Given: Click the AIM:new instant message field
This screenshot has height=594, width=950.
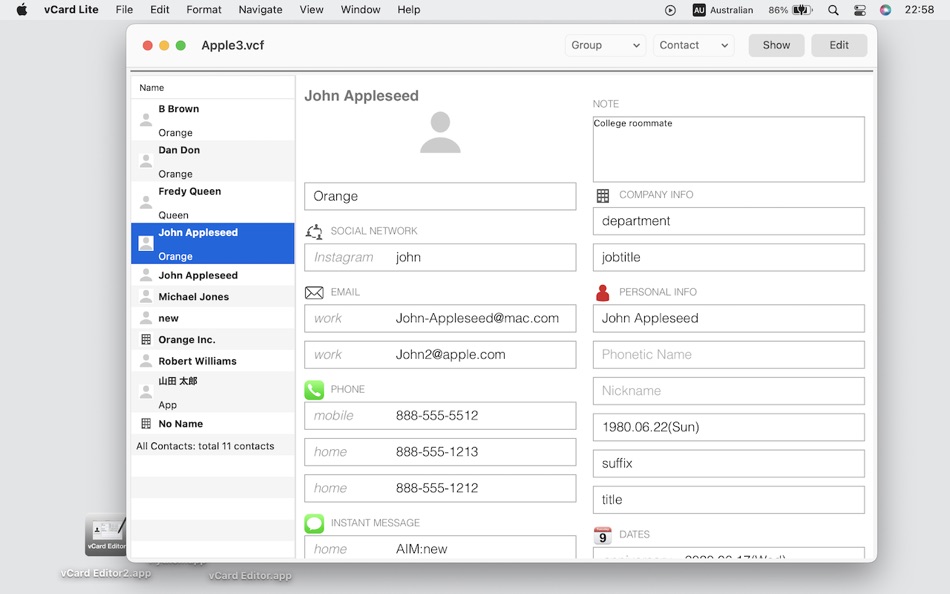Looking at the screenshot, I should click(440, 547).
